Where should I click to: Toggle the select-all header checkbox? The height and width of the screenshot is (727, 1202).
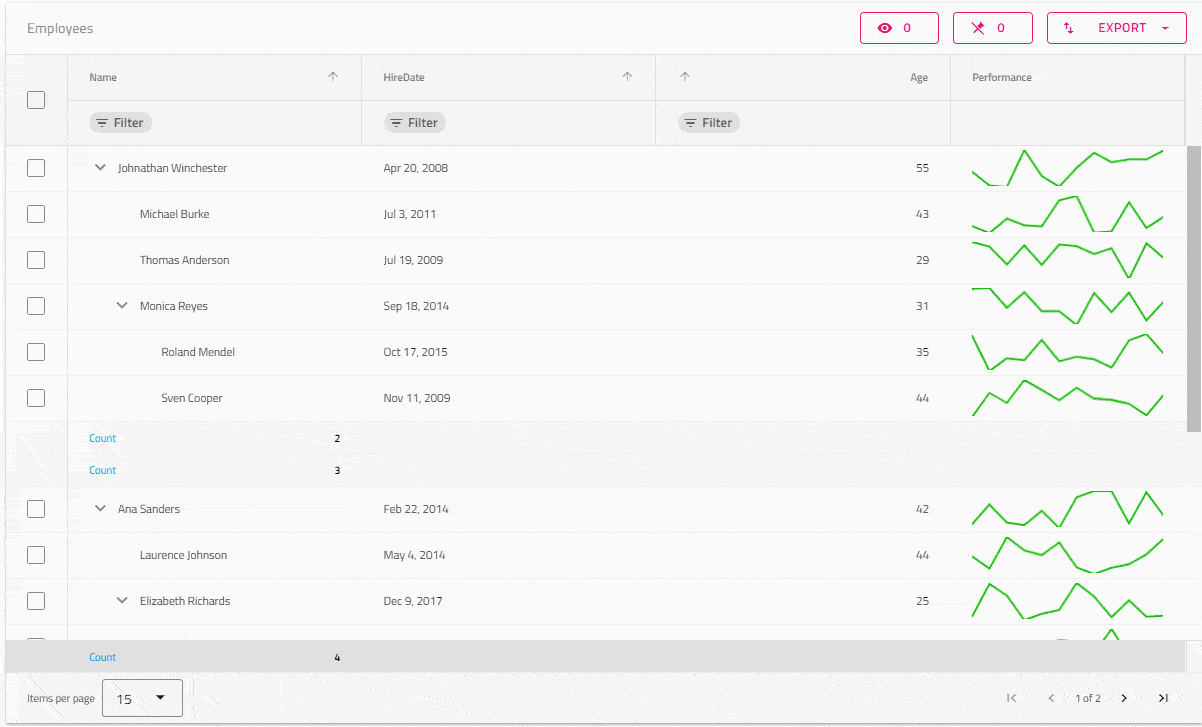[36, 100]
